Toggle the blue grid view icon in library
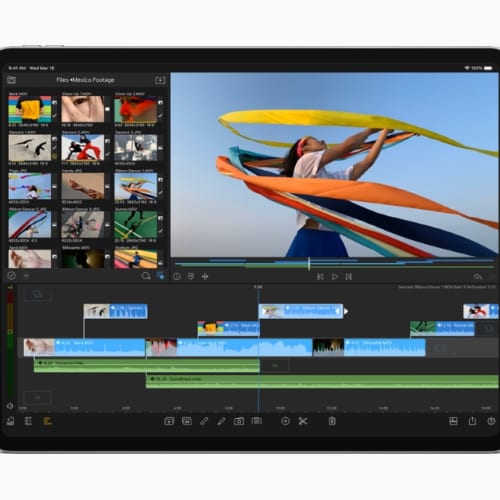Image resolution: width=500 pixels, height=500 pixels. (161, 276)
